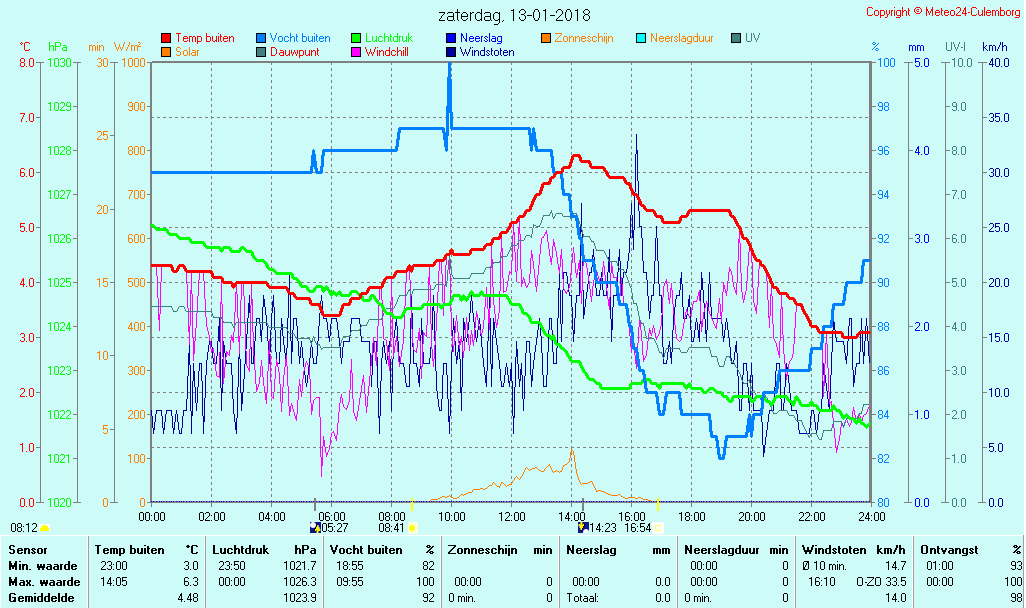Select the blue Vocht buiten legend square
1026x608 pixels.
pyautogui.click(x=261, y=38)
